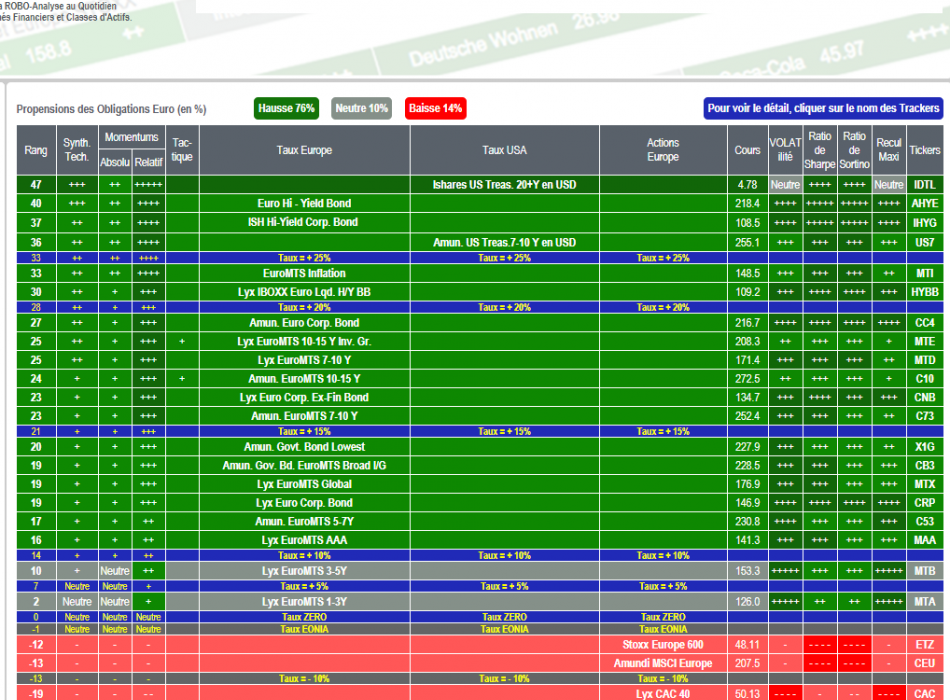Image resolution: width=950 pixels, height=700 pixels.
Task: Click the Absolu sub-header
Action: (x=115, y=162)
